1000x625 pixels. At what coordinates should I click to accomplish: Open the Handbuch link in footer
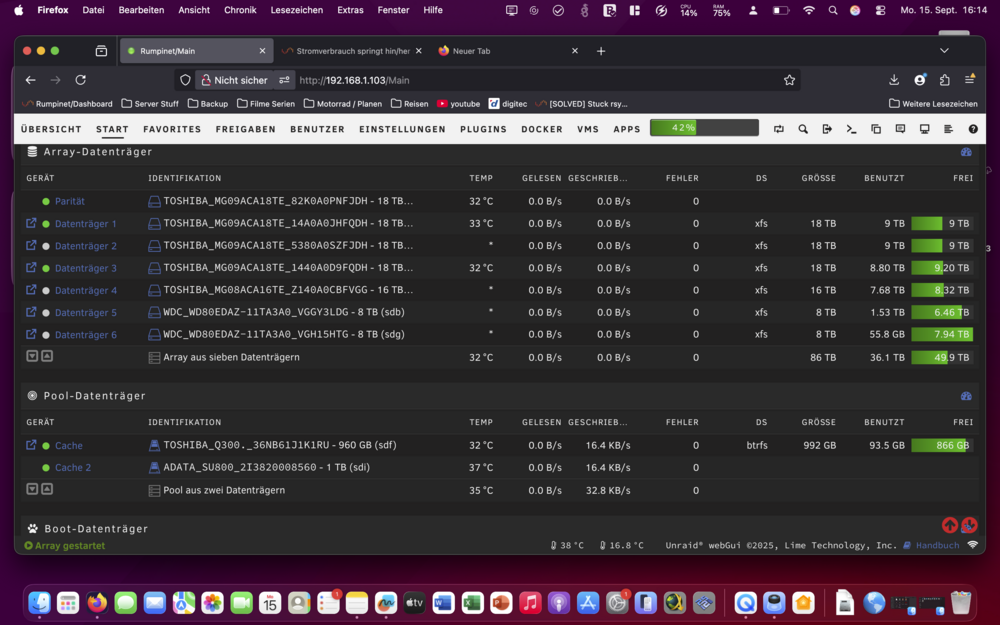pos(938,545)
